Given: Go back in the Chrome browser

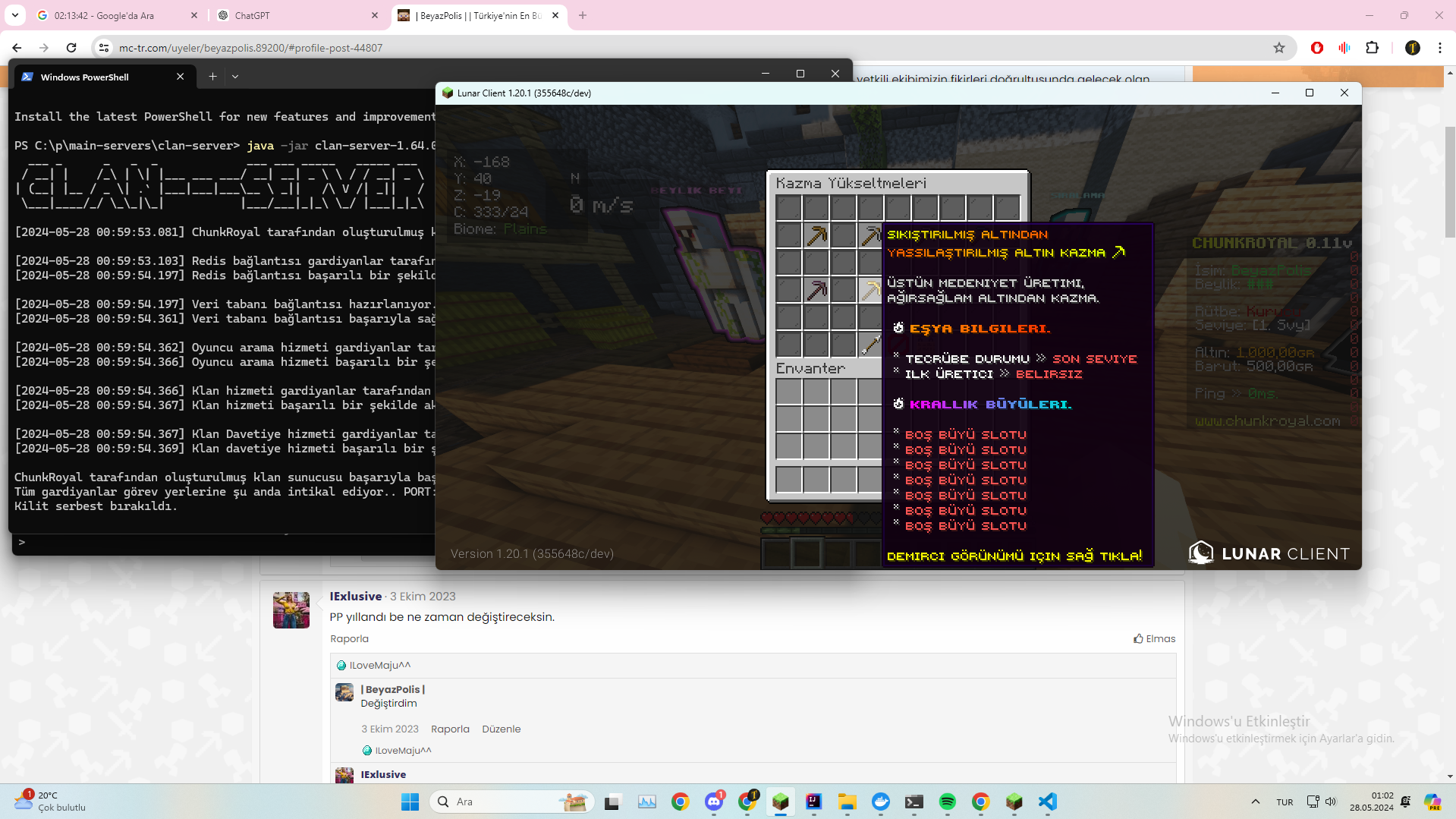Looking at the screenshot, I should (17, 48).
